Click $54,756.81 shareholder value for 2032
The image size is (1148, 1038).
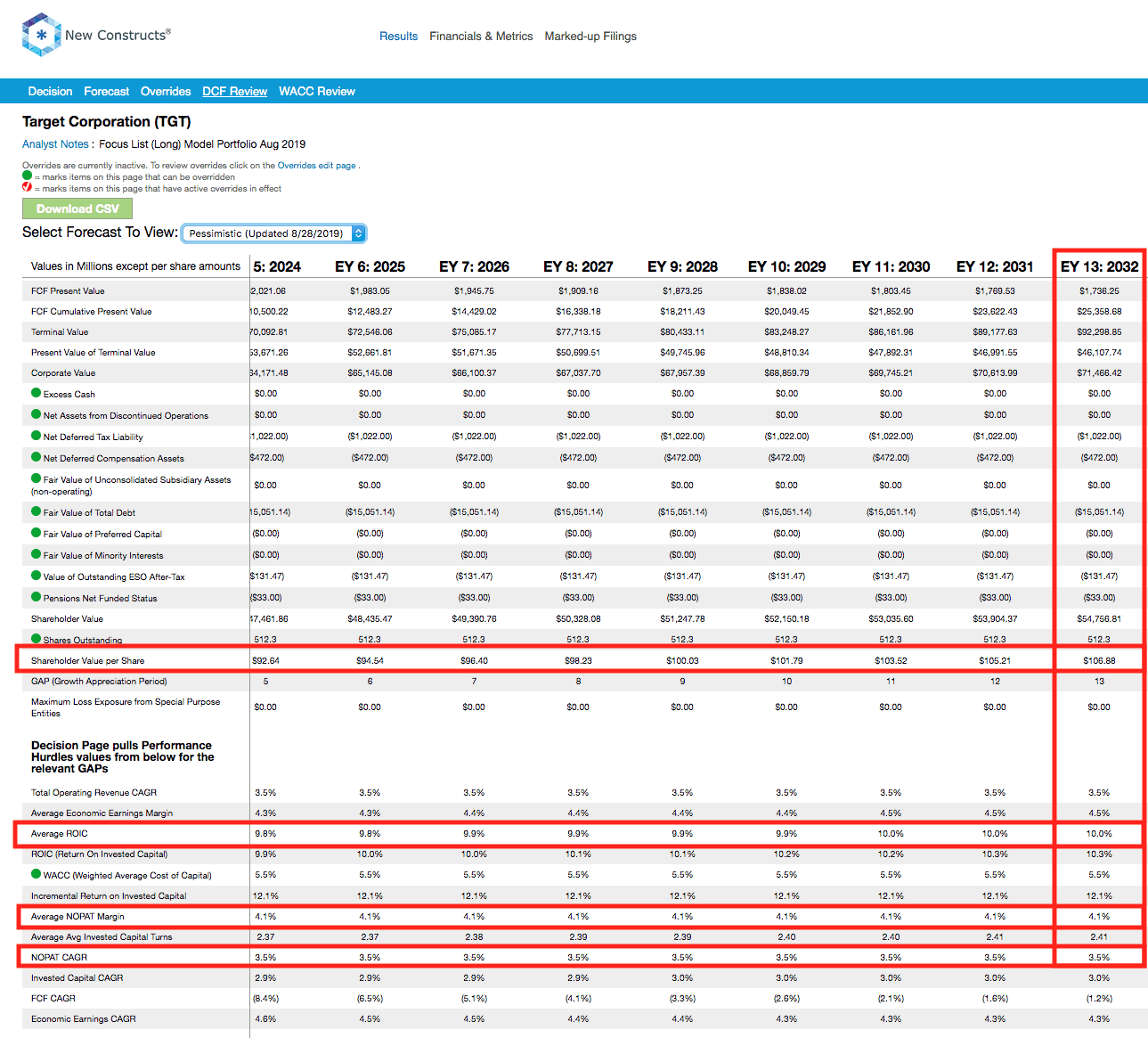1099,619
